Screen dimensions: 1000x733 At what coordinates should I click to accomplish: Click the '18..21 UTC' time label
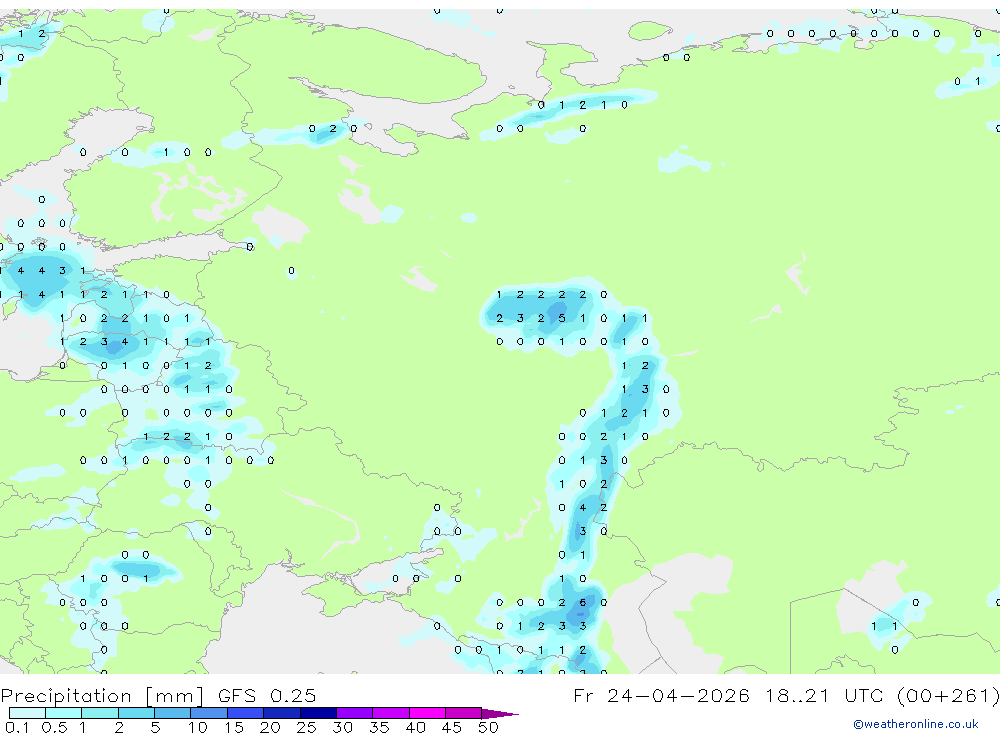pos(823,696)
